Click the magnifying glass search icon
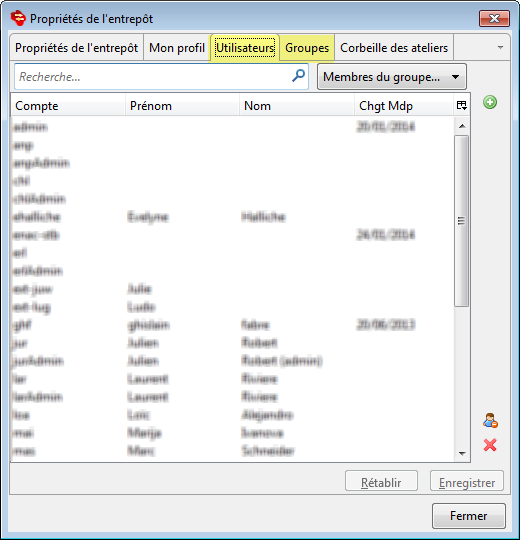520x540 pixels. [298, 76]
